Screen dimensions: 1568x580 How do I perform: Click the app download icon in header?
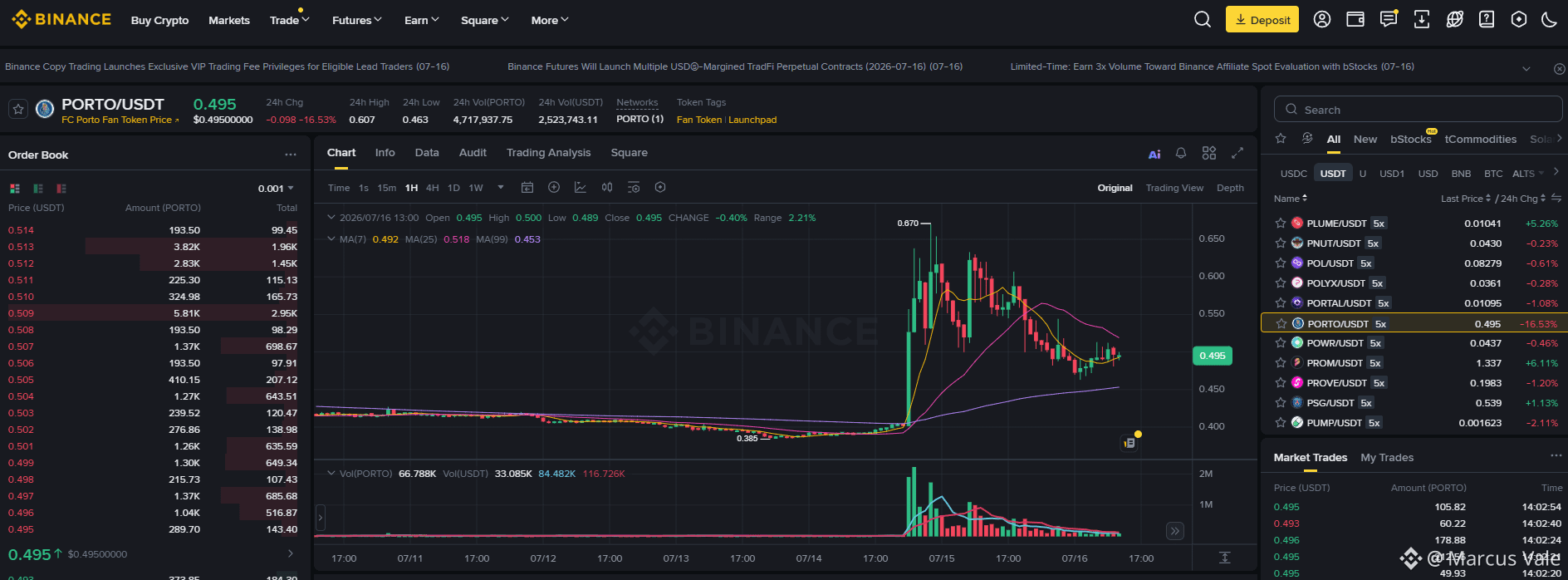pyautogui.click(x=1422, y=19)
